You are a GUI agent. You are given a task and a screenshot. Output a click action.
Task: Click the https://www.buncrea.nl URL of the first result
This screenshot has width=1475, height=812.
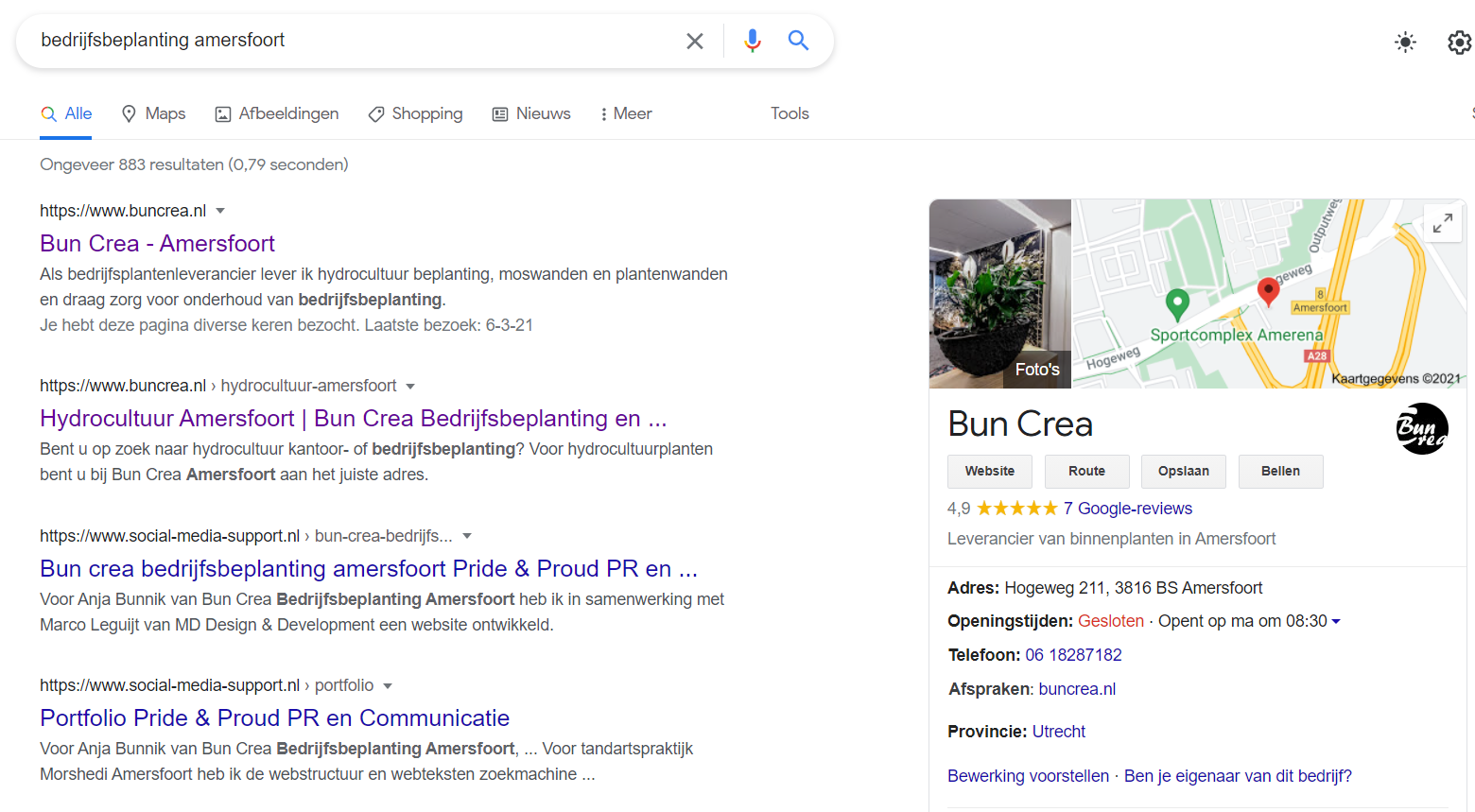click(123, 211)
